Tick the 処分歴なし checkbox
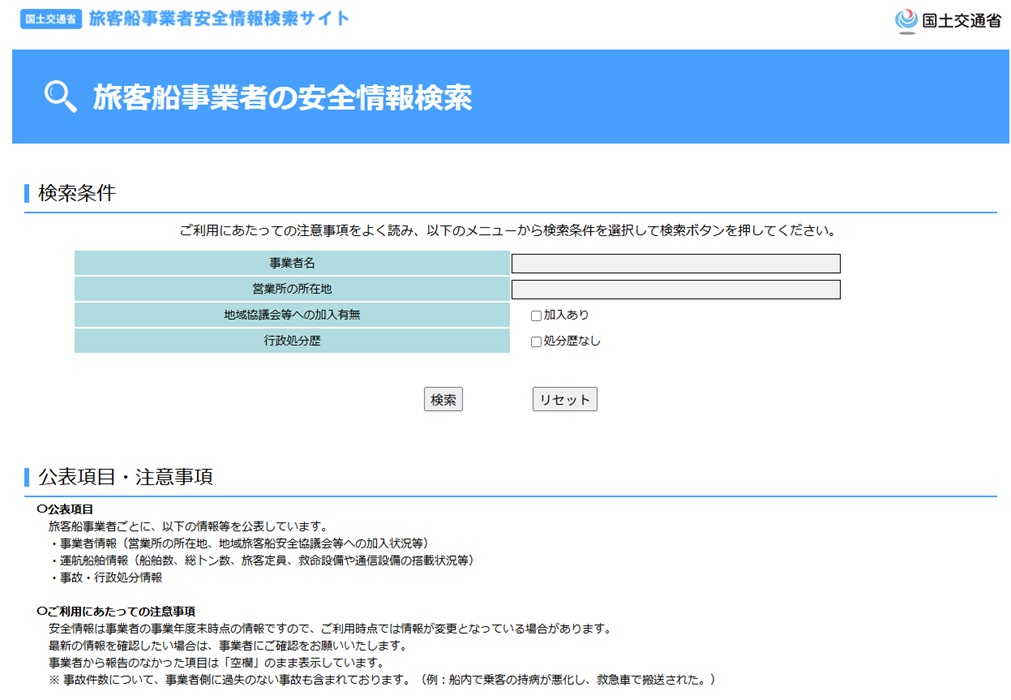Screen dimensions: 1011x700 click(x=536, y=342)
